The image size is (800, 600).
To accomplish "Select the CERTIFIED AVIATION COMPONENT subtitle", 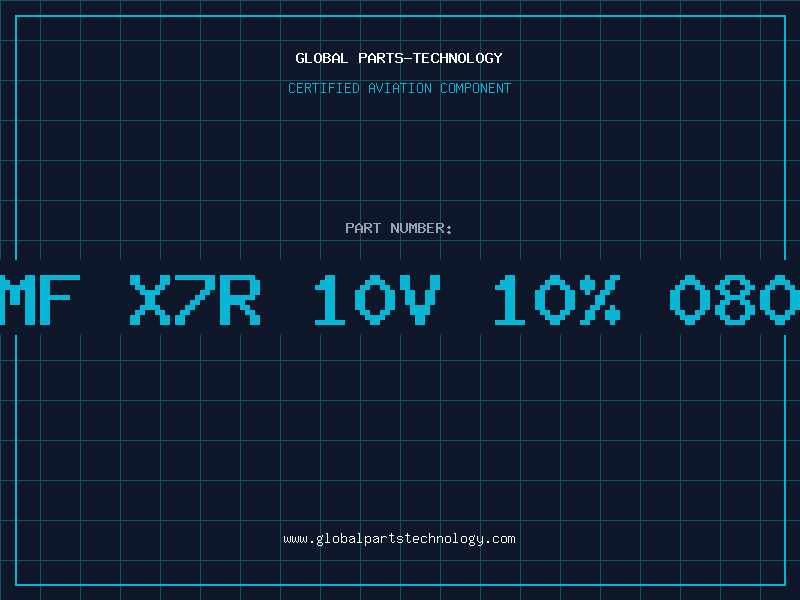I will point(399,88).
